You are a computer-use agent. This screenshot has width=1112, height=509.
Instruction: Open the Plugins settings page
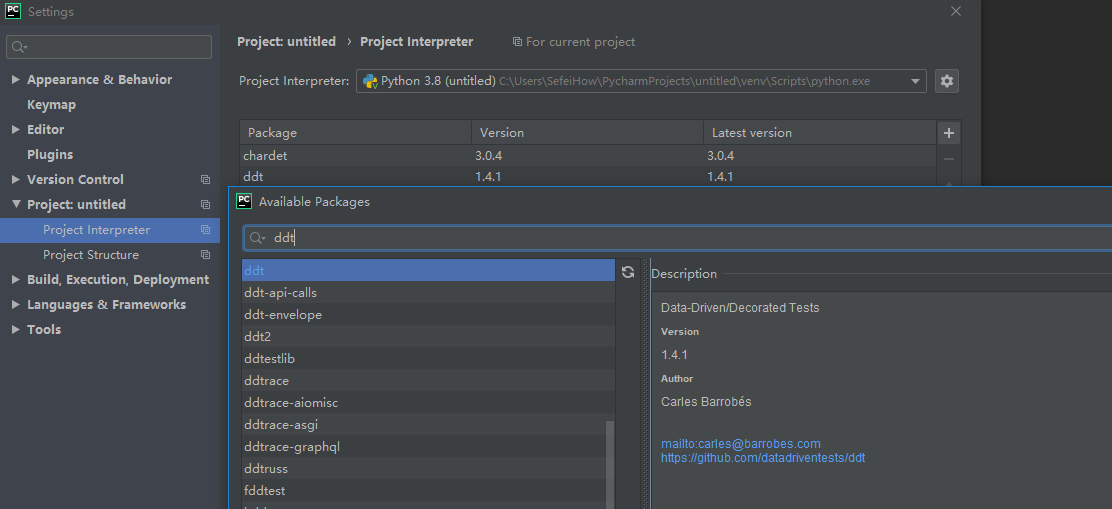(50, 155)
